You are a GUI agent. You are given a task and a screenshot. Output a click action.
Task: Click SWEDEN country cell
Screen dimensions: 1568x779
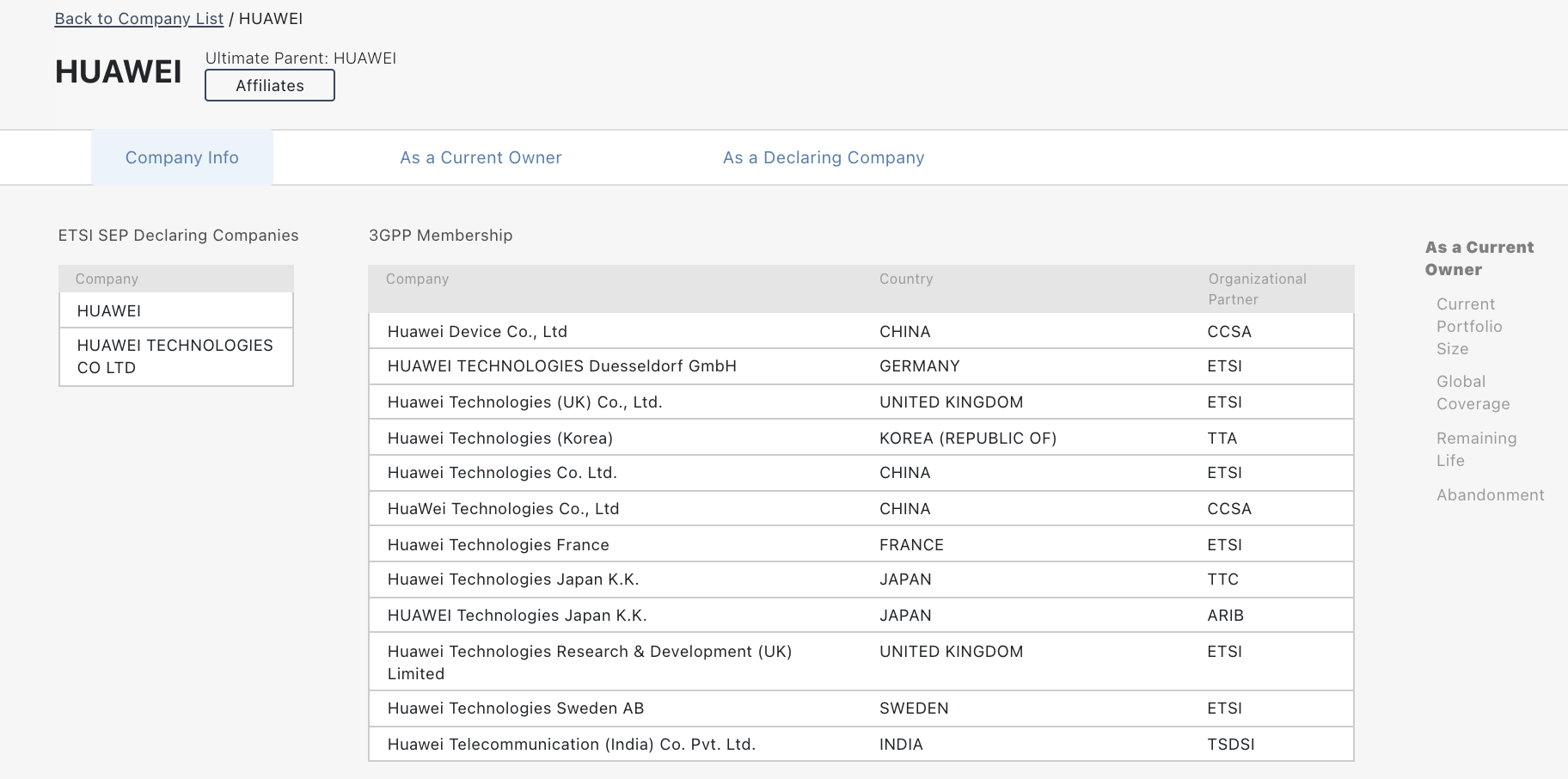click(x=914, y=708)
